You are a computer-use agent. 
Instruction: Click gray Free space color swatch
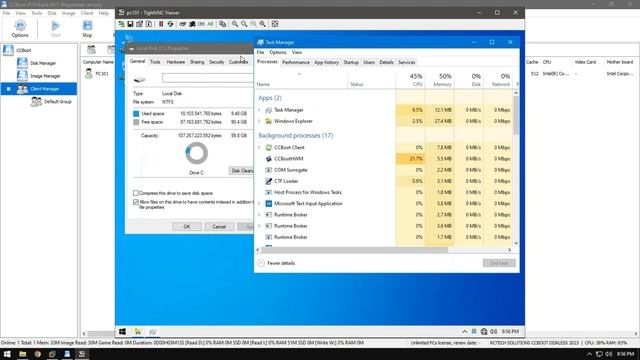pos(136,122)
